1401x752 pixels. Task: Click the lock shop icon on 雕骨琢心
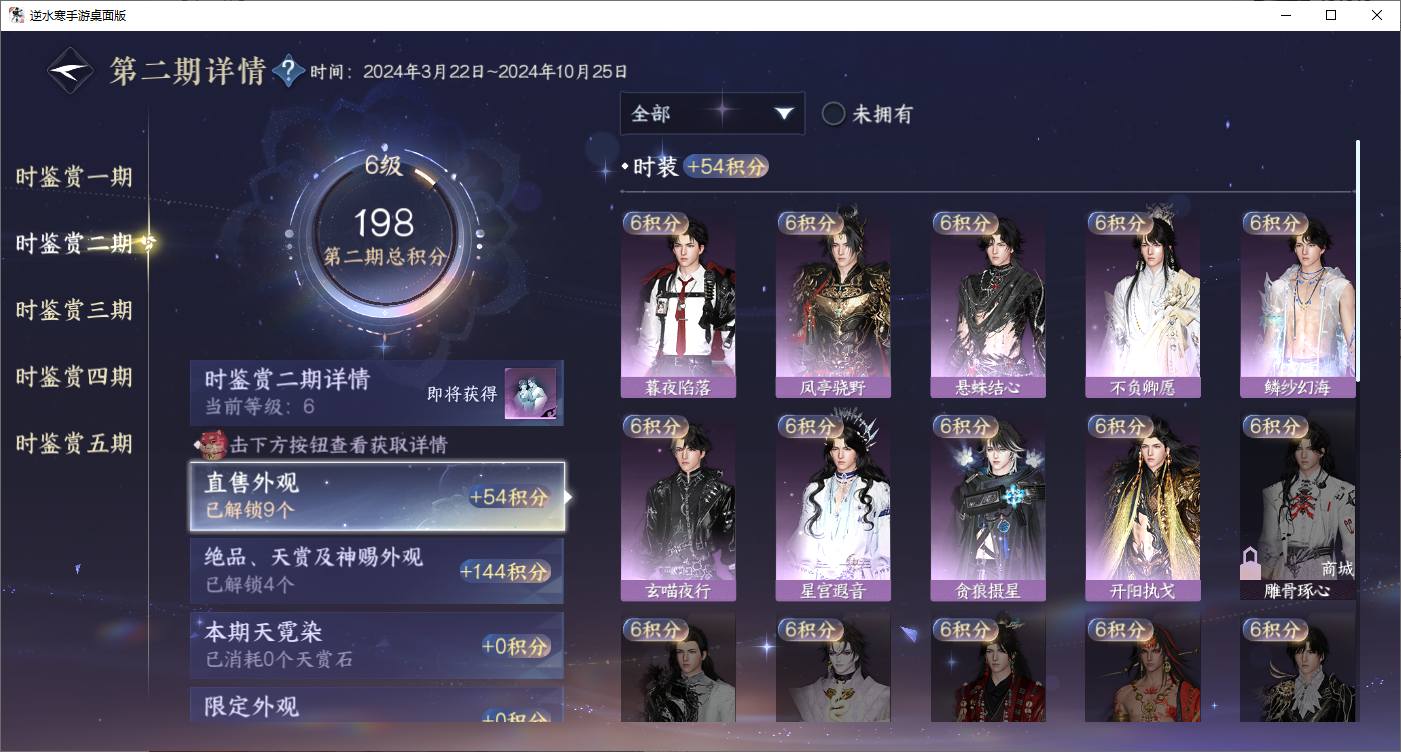point(1250,564)
